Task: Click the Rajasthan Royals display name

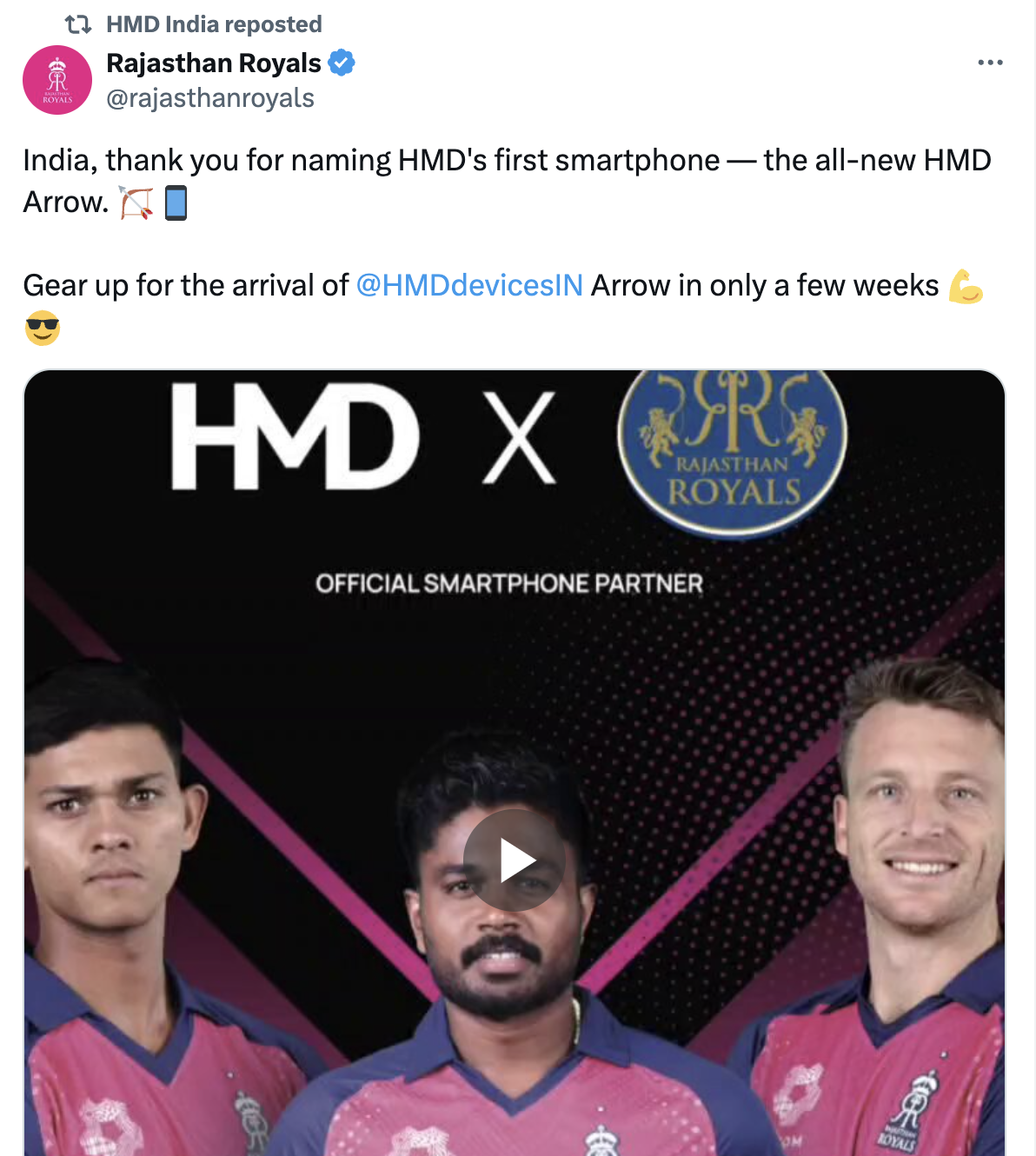Action: click(213, 62)
